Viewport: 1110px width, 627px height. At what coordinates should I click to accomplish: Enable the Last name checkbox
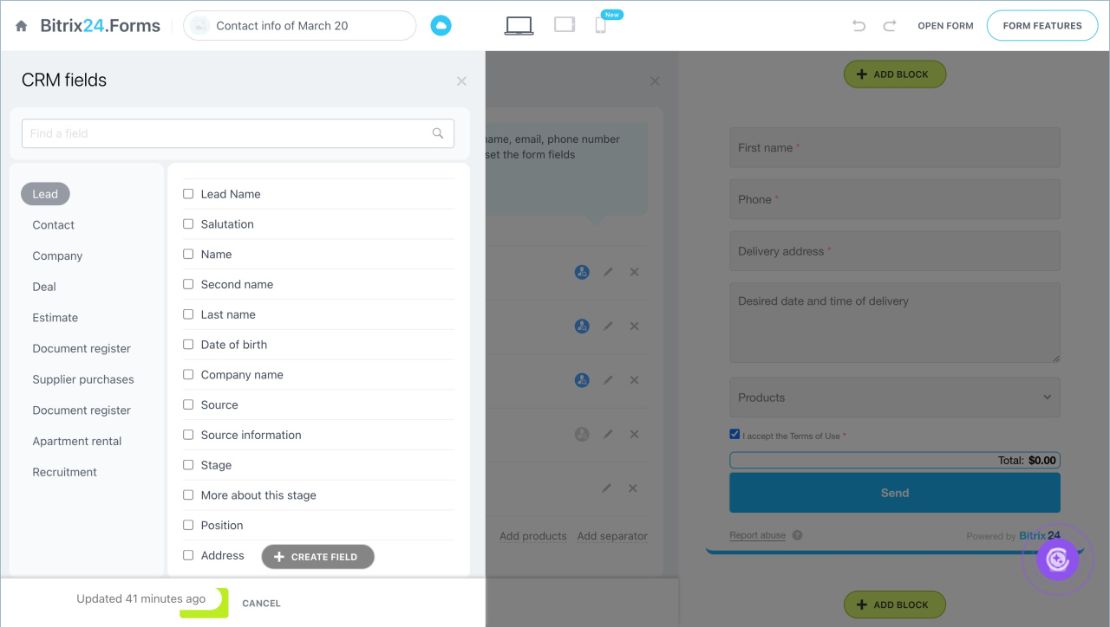(x=188, y=314)
